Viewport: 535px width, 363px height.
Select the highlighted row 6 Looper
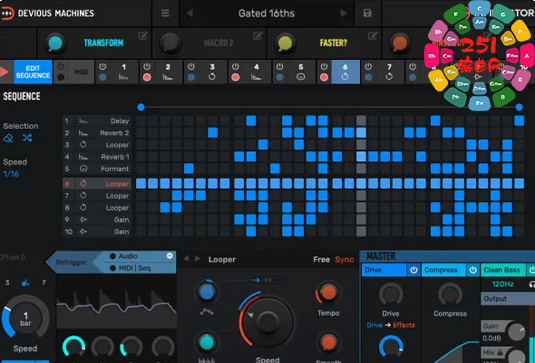click(x=97, y=184)
